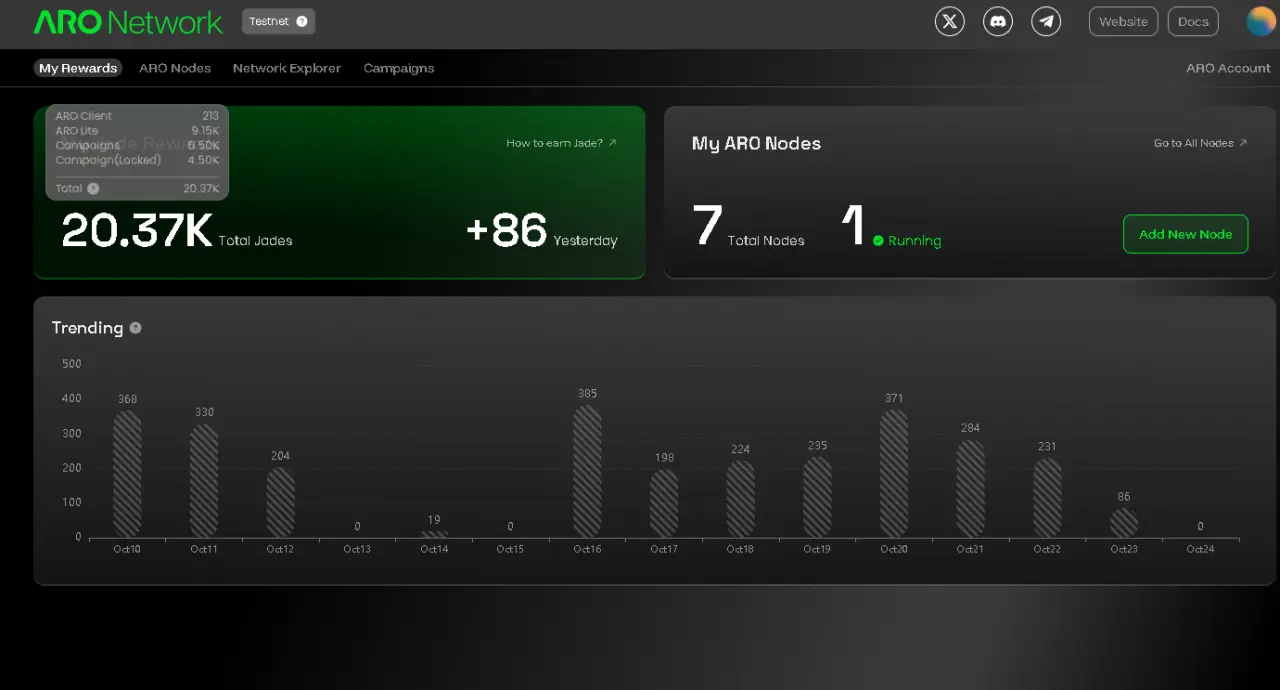Image resolution: width=1280 pixels, height=690 pixels.
Task: Open Campaigns tab
Action: tap(399, 68)
